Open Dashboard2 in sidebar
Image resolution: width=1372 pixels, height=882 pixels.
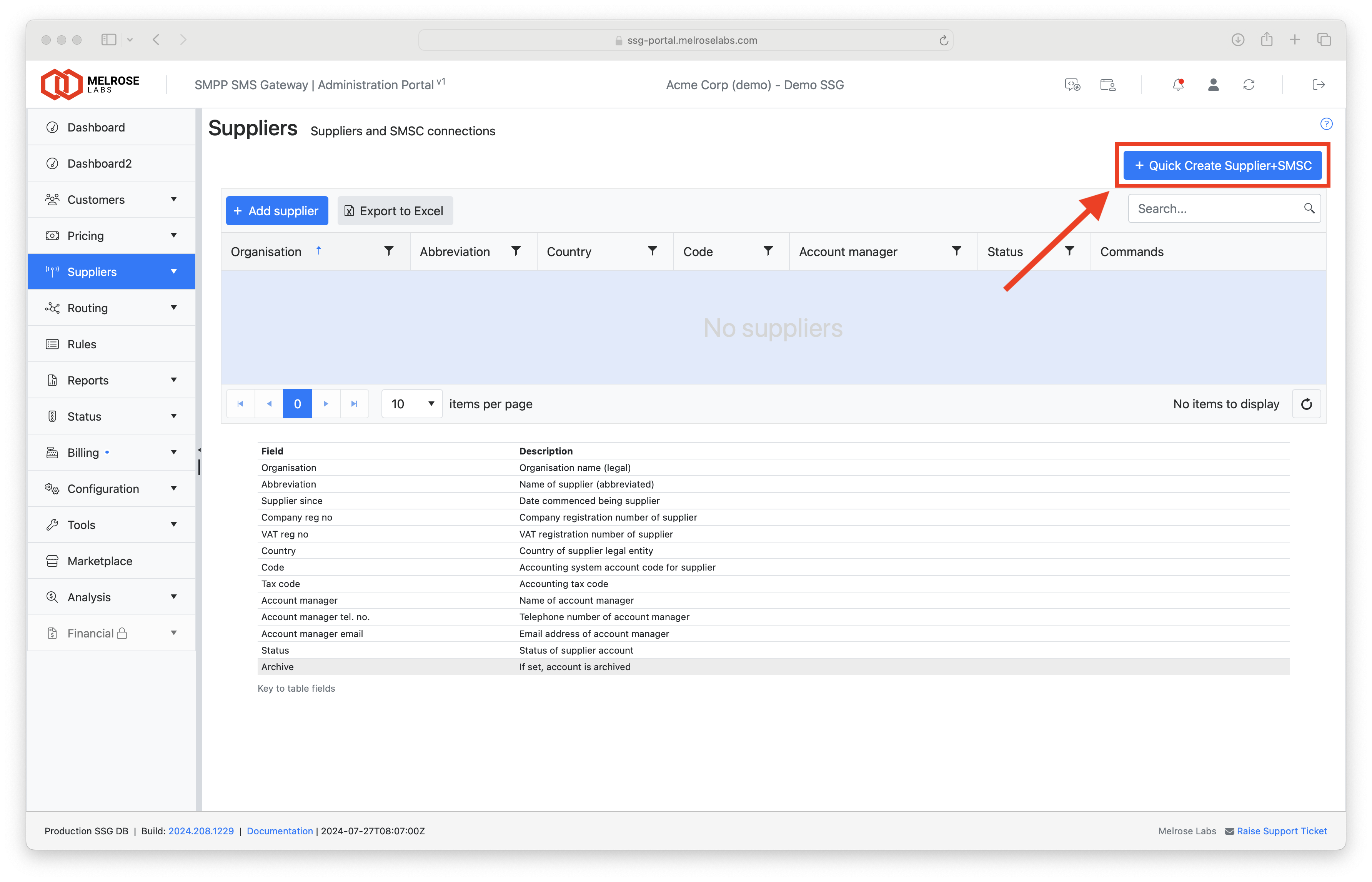click(112, 163)
